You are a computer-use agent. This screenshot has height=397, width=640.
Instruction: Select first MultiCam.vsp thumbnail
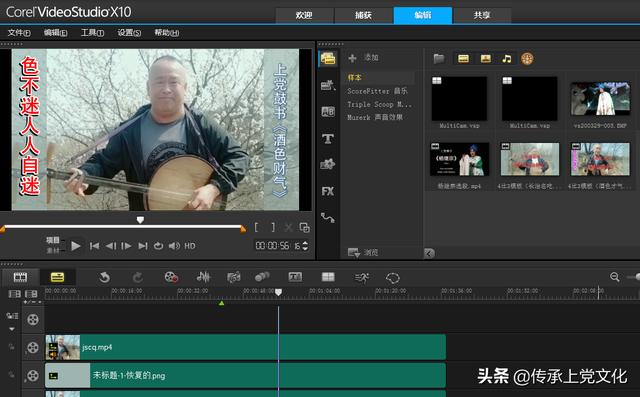(460, 98)
